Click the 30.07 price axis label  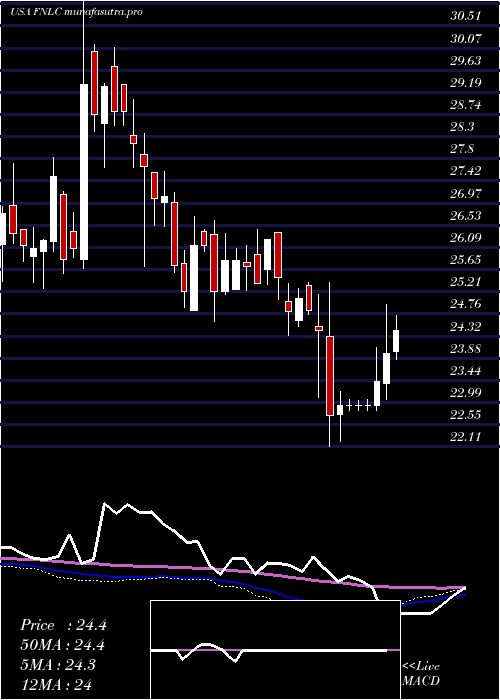click(x=466, y=38)
